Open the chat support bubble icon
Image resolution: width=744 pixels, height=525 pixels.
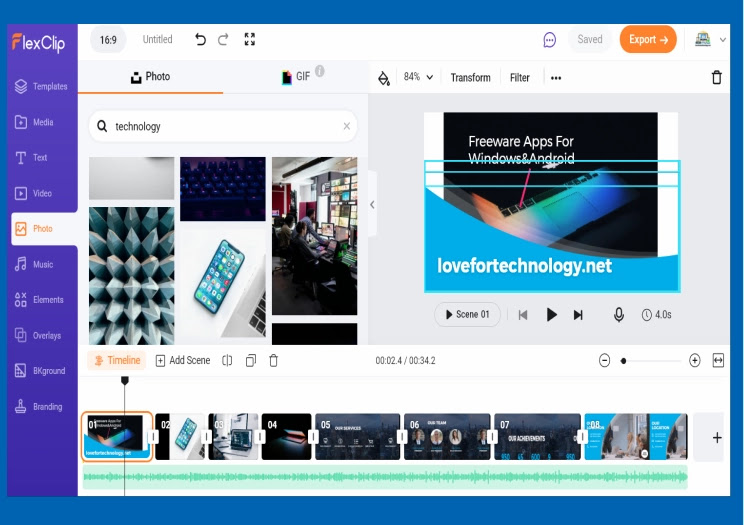[x=549, y=40]
